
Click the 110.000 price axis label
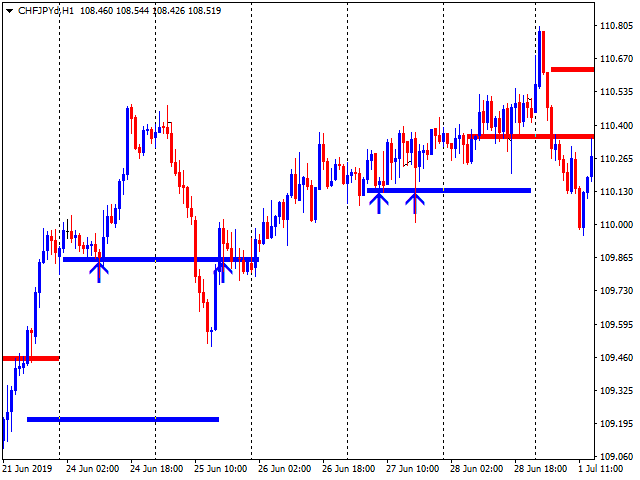point(616,225)
